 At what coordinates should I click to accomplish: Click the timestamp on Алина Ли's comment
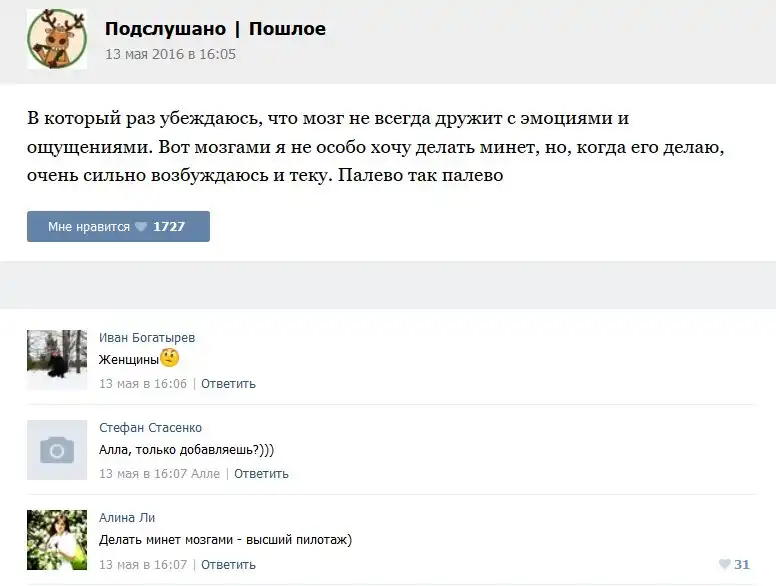pos(143,564)
